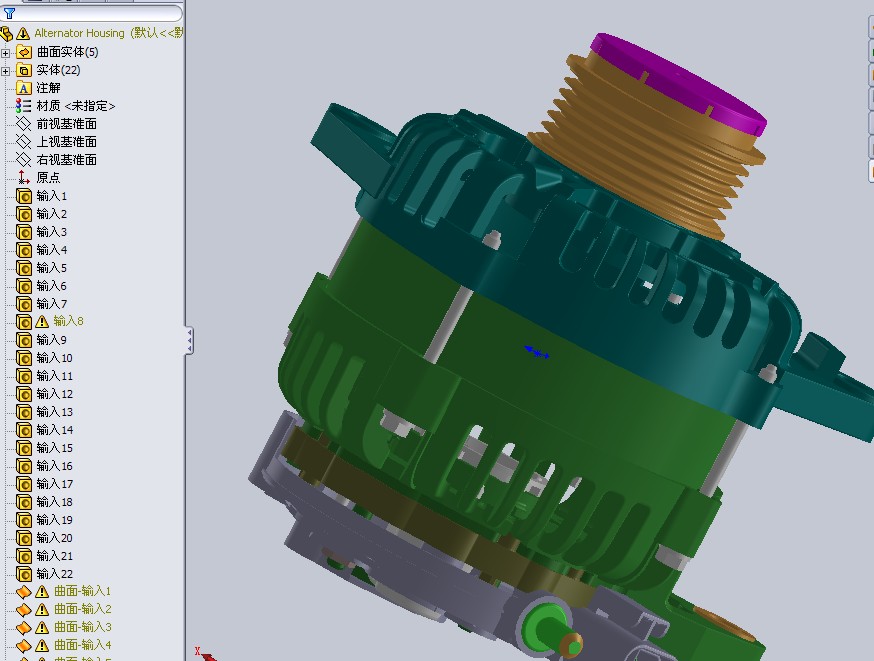Select imported feature 输入13
Screen dimensions: 874x661
pos(55,411)
